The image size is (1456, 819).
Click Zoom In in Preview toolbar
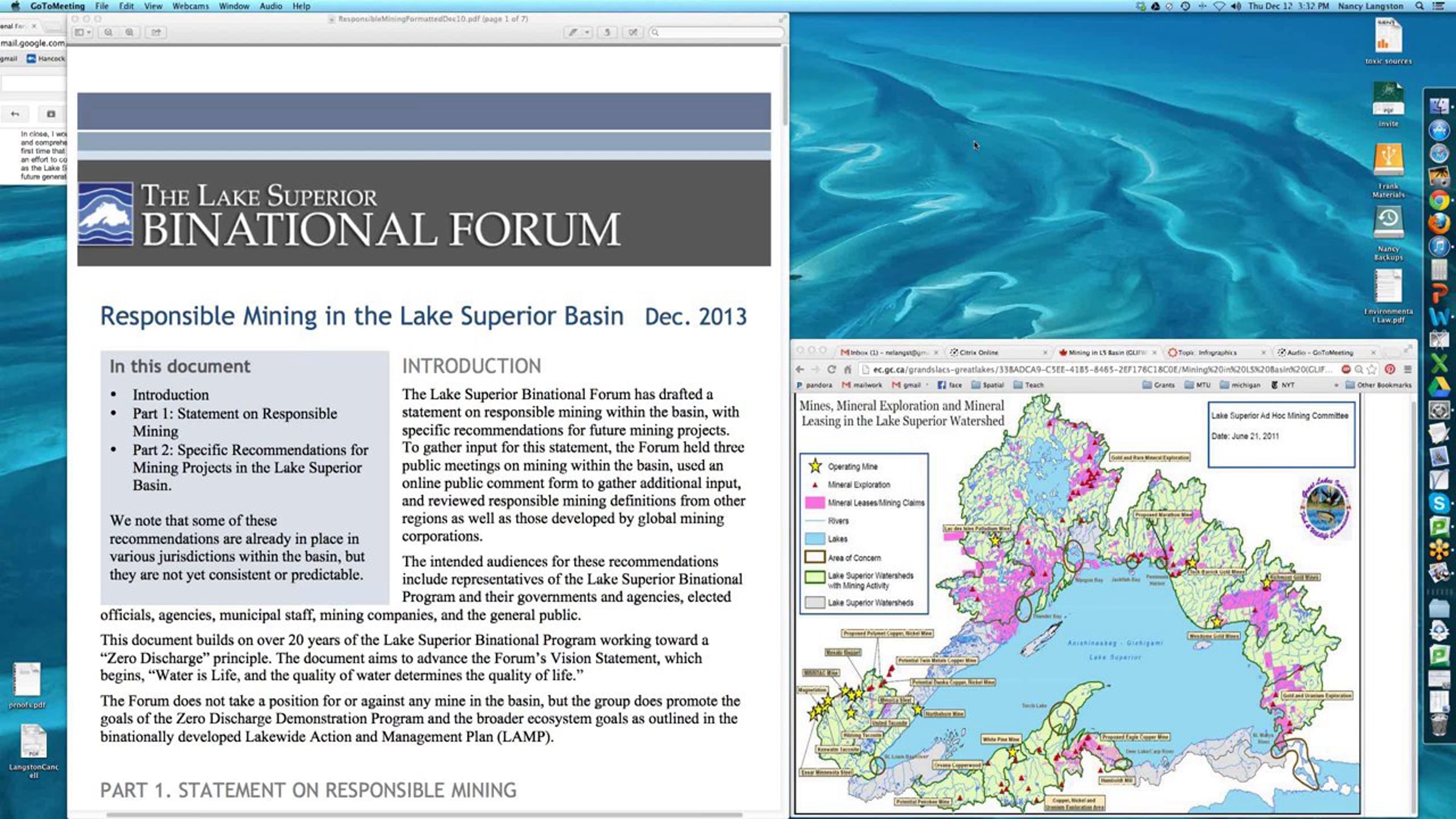(x=129, y=32)
